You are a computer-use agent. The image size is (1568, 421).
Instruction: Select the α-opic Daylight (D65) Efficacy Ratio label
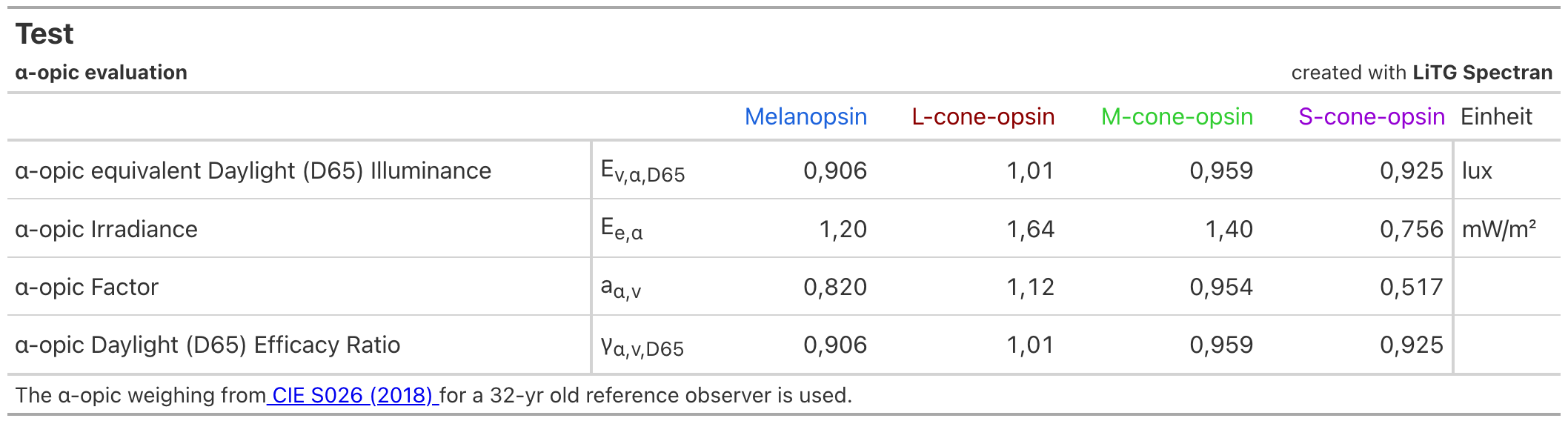[207, 345]
